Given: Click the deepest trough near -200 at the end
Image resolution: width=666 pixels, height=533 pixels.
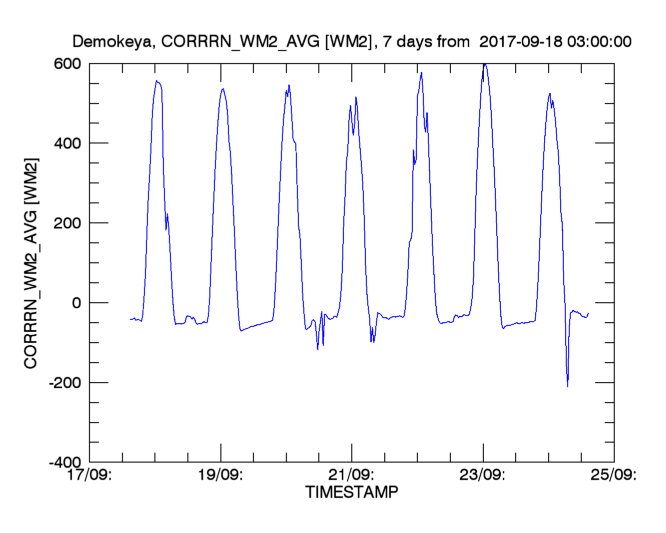Looking at the screenshot, I should click(x=567, y=385).
